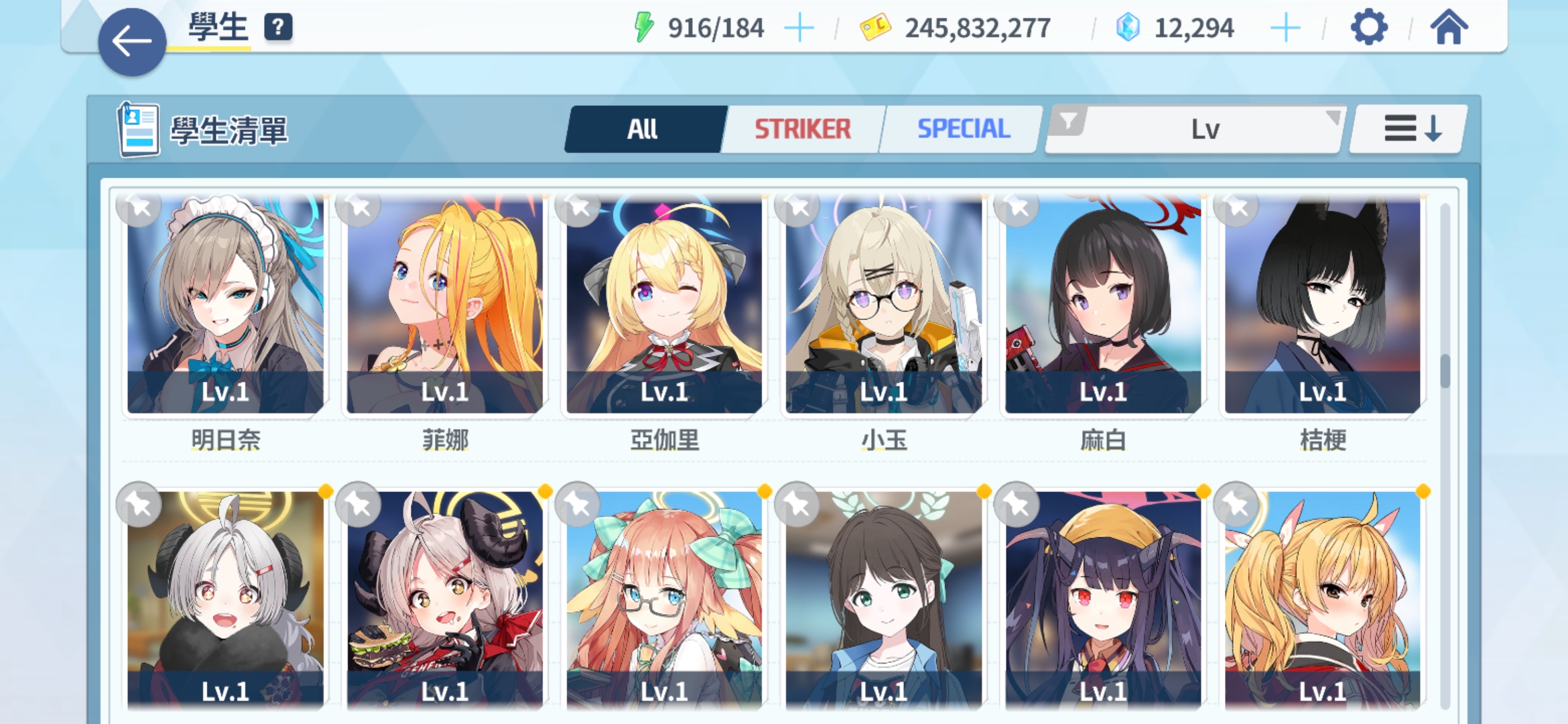The height and width of the screenshot is (724, 1568).
Task: Add gems with plus beside 12,294
Action: tap(1285, 29)
